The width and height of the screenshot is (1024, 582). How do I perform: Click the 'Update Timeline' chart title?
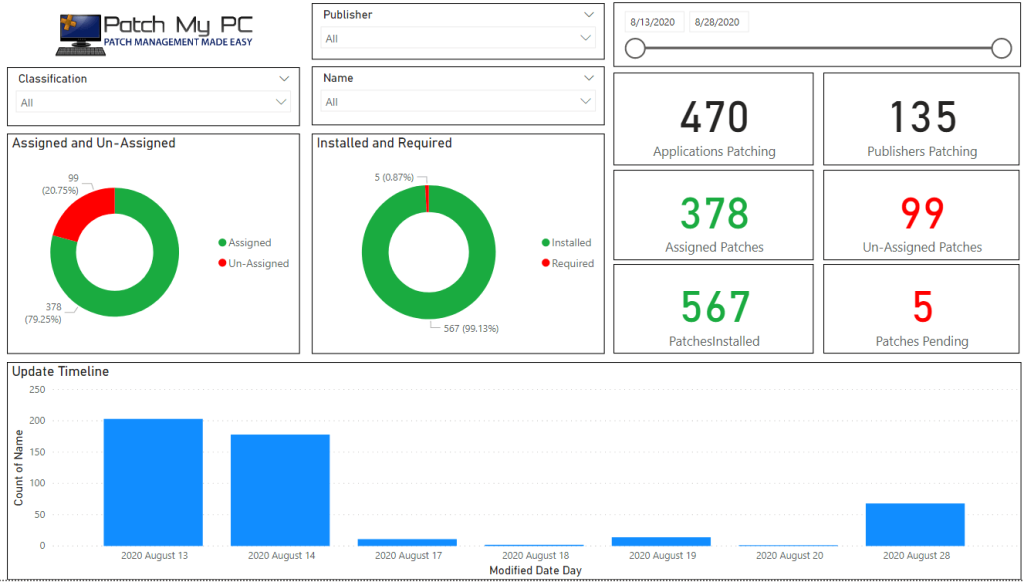[61, 372]
